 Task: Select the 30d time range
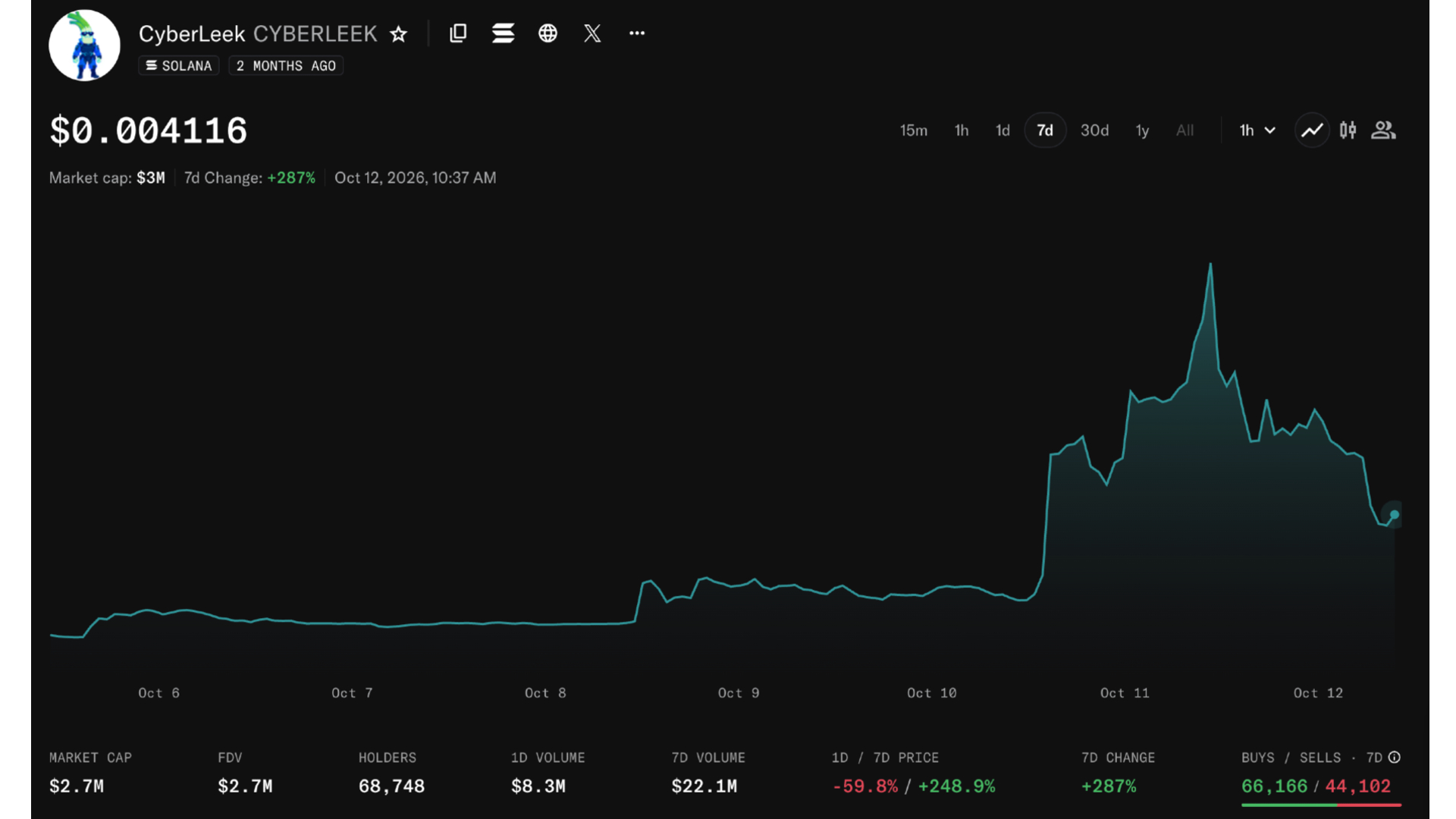[1094, 130]
